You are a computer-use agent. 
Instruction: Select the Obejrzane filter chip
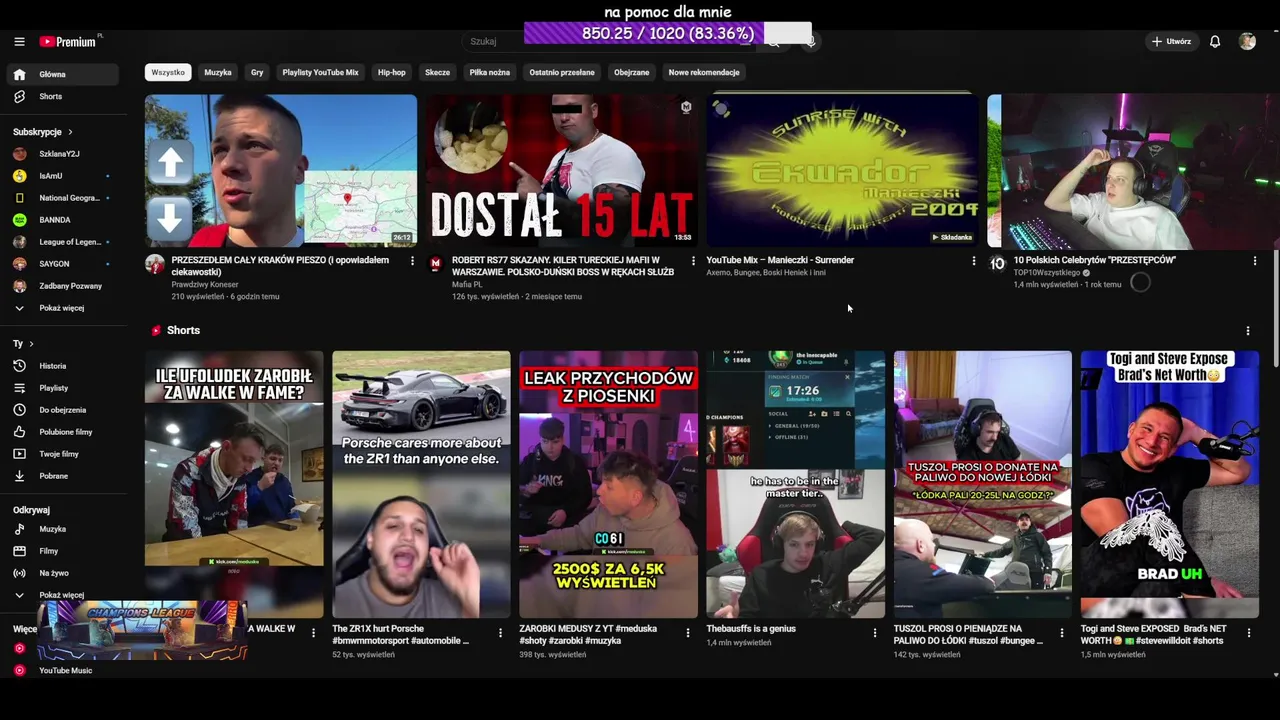click(x=631, y=72)
